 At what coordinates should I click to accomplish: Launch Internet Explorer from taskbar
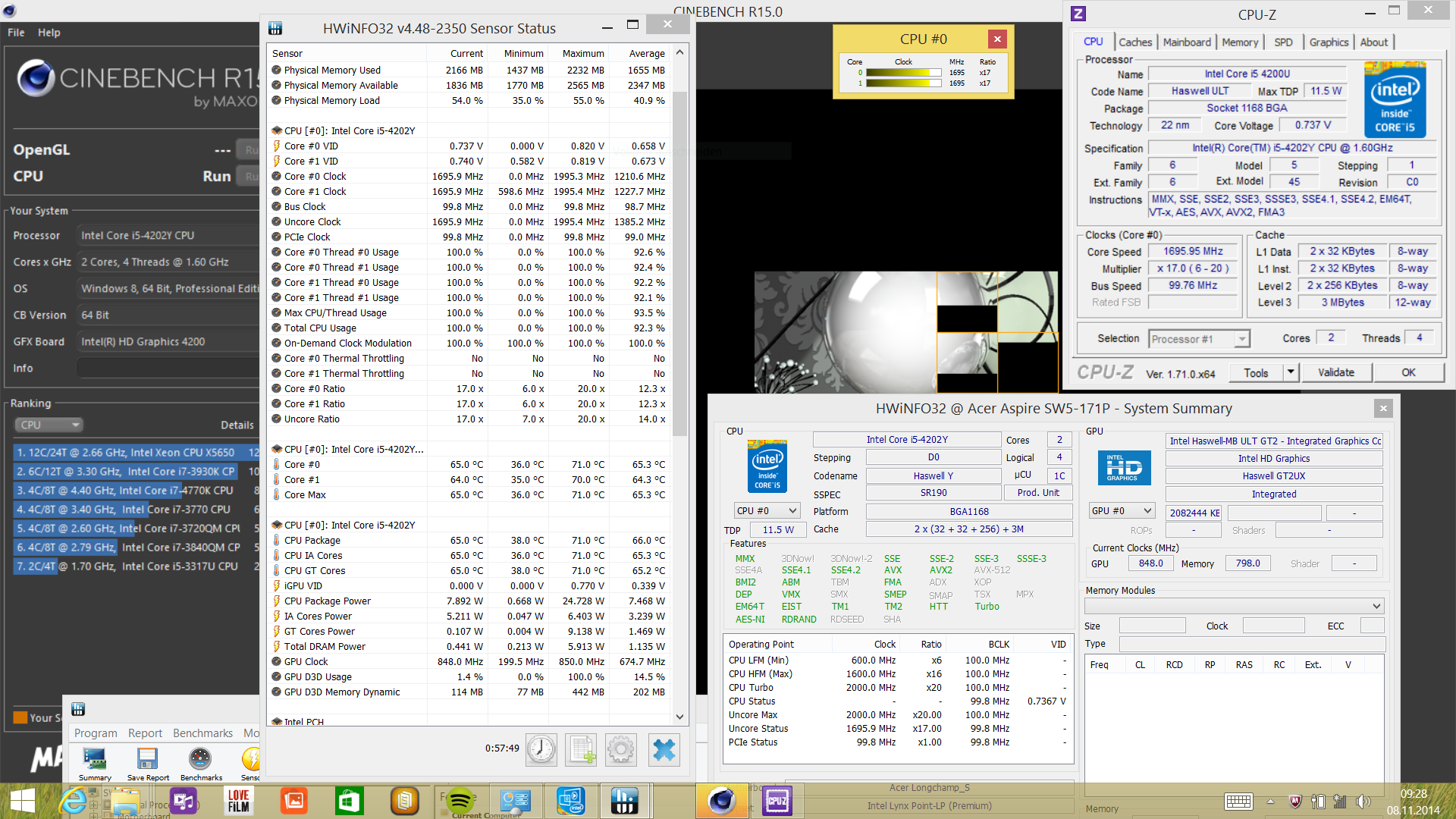pyautogui.click(x=74, y=801)
